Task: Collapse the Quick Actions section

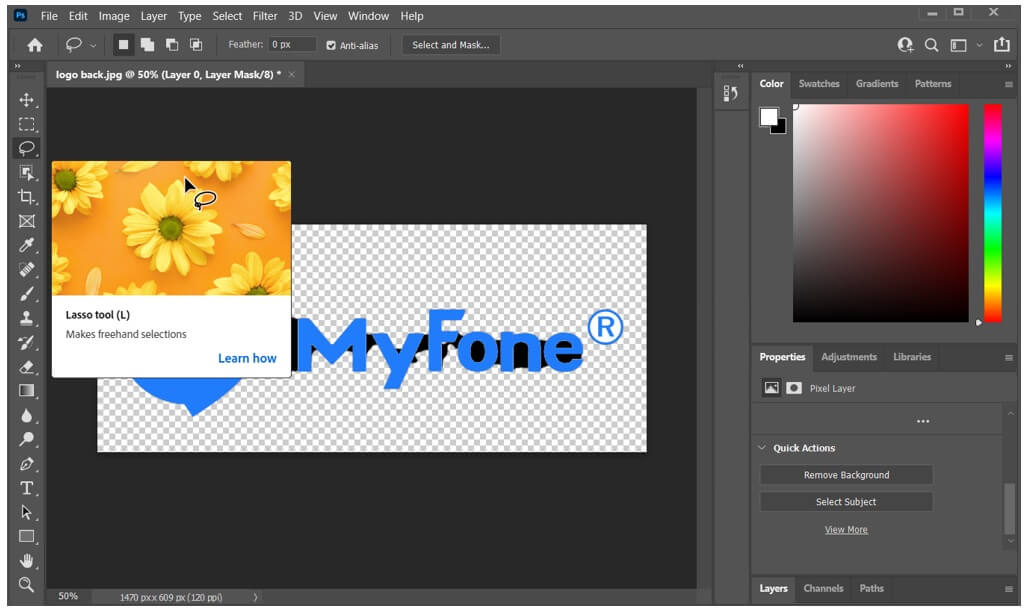Action: coord(764,448)
